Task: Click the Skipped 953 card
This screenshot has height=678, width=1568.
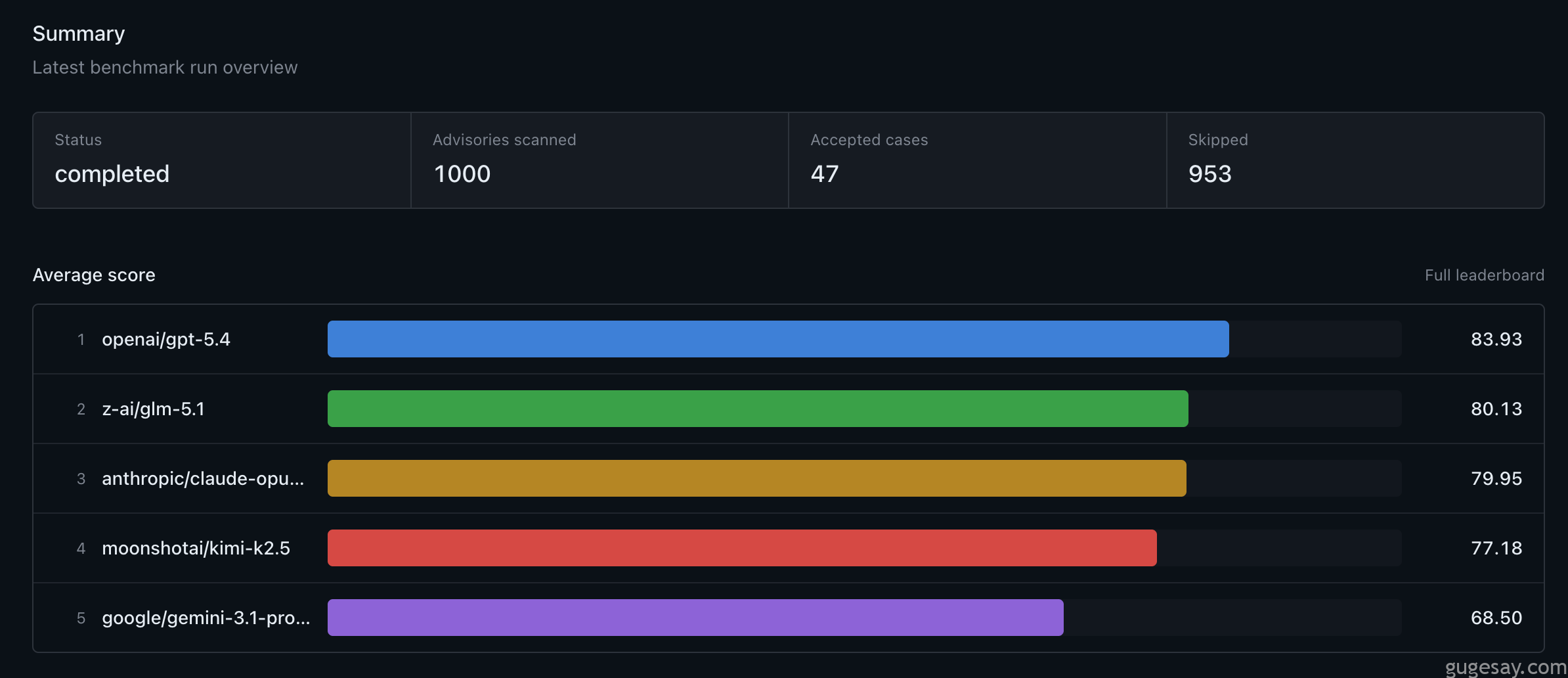Action: (x=1355, y=160)
